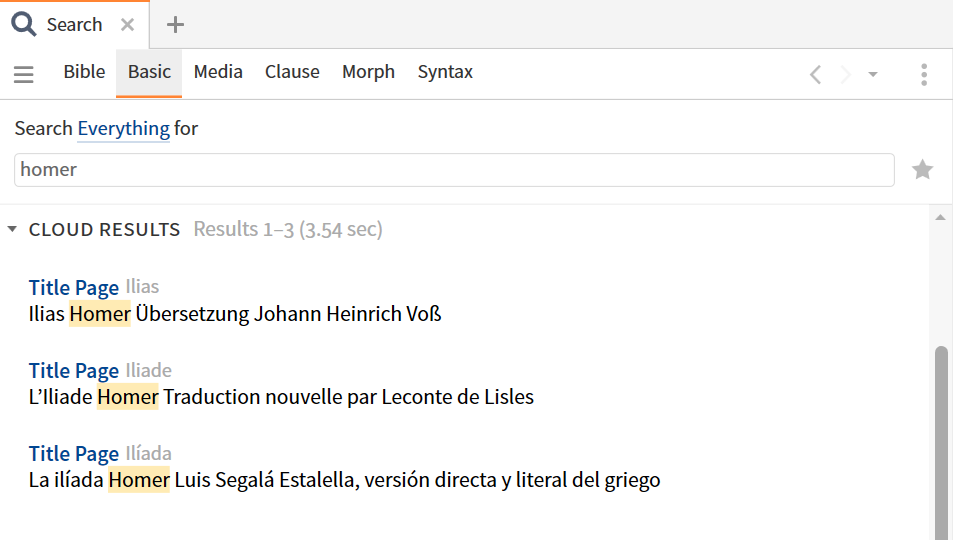Viewport: 953px width, 540px height.
Task: Select the Morph search tab
Action: click(x=368, y=72)
